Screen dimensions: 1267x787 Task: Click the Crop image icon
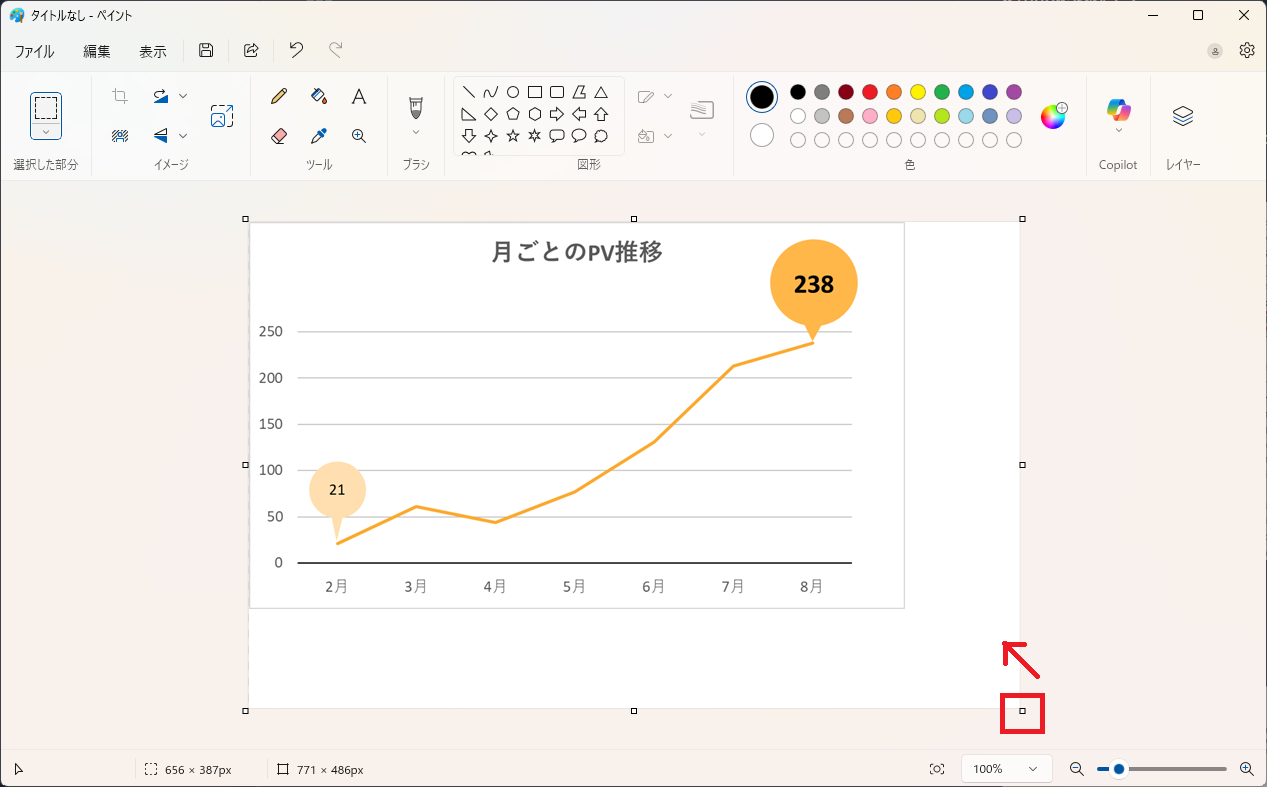120,96
